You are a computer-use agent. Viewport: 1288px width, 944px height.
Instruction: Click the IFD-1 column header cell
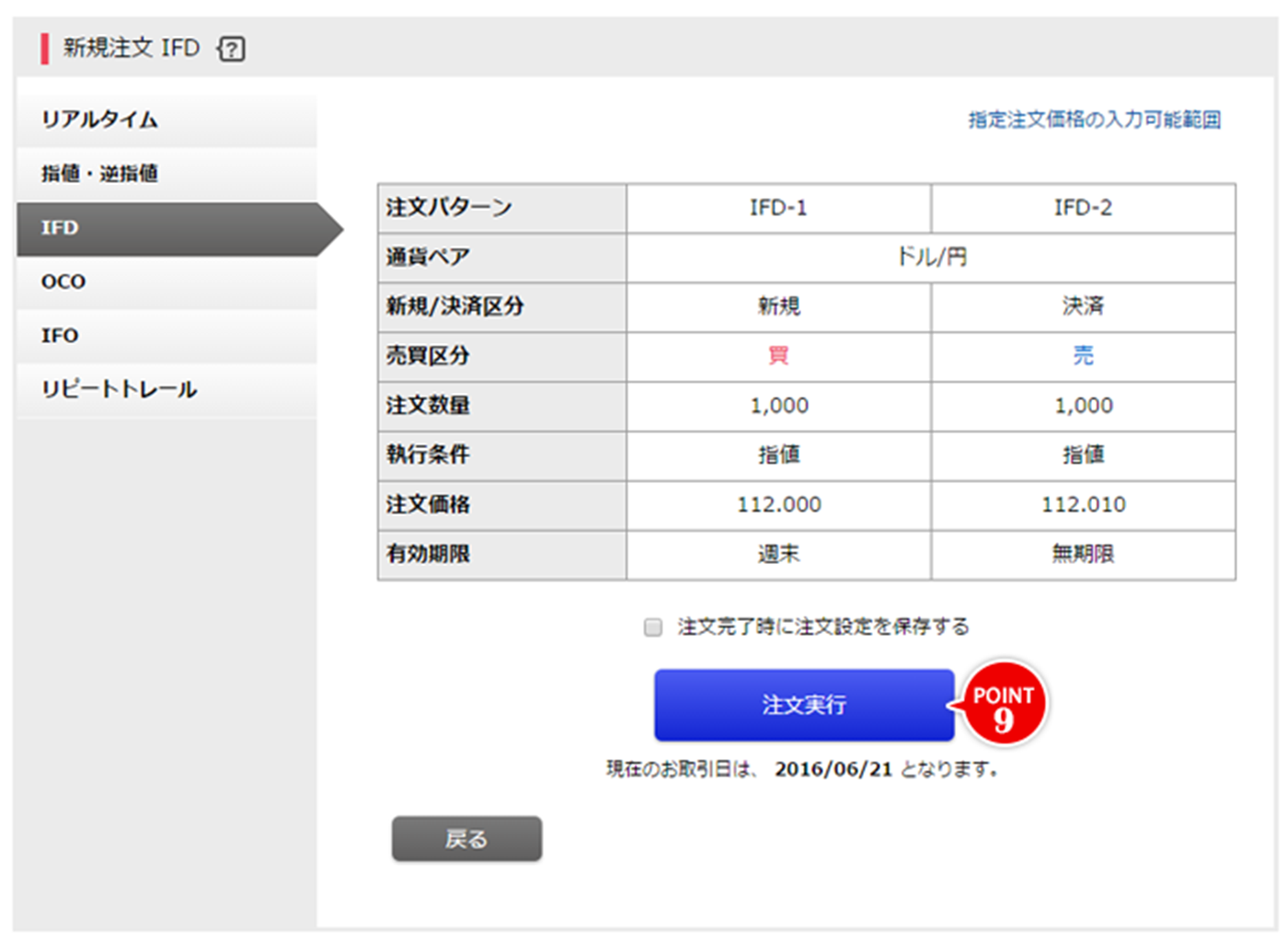[778, 208]
